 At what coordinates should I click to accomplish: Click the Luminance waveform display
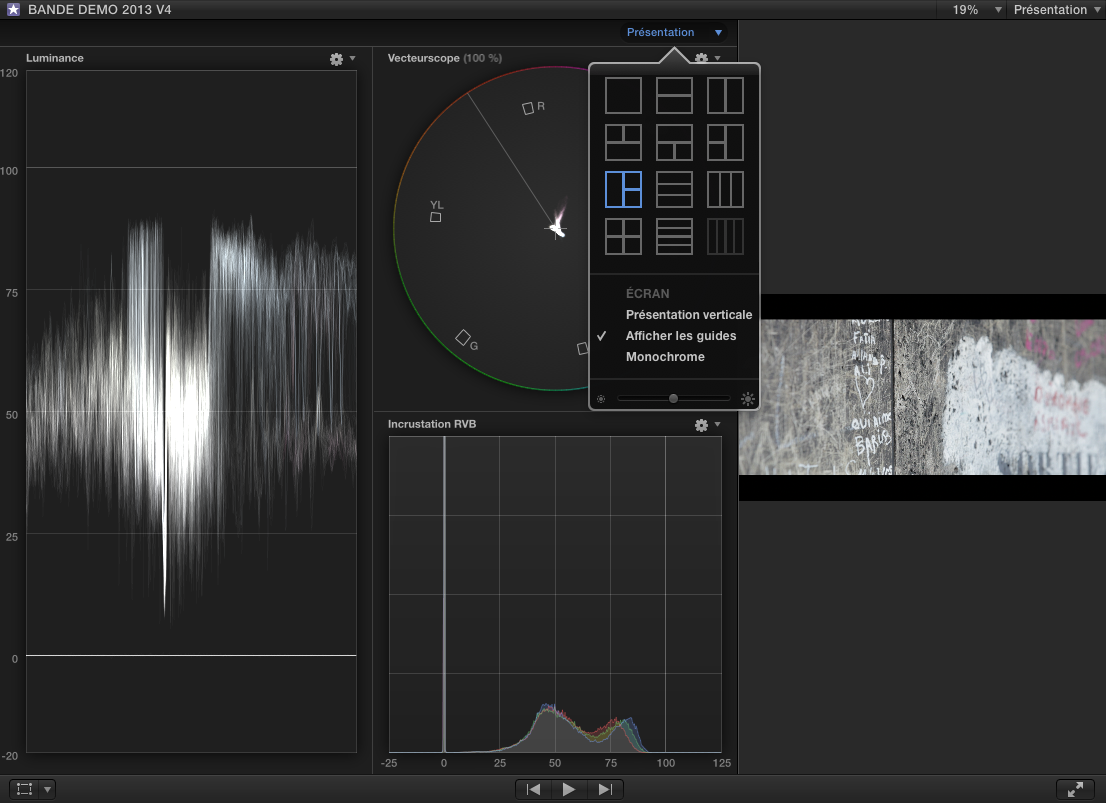191,411
